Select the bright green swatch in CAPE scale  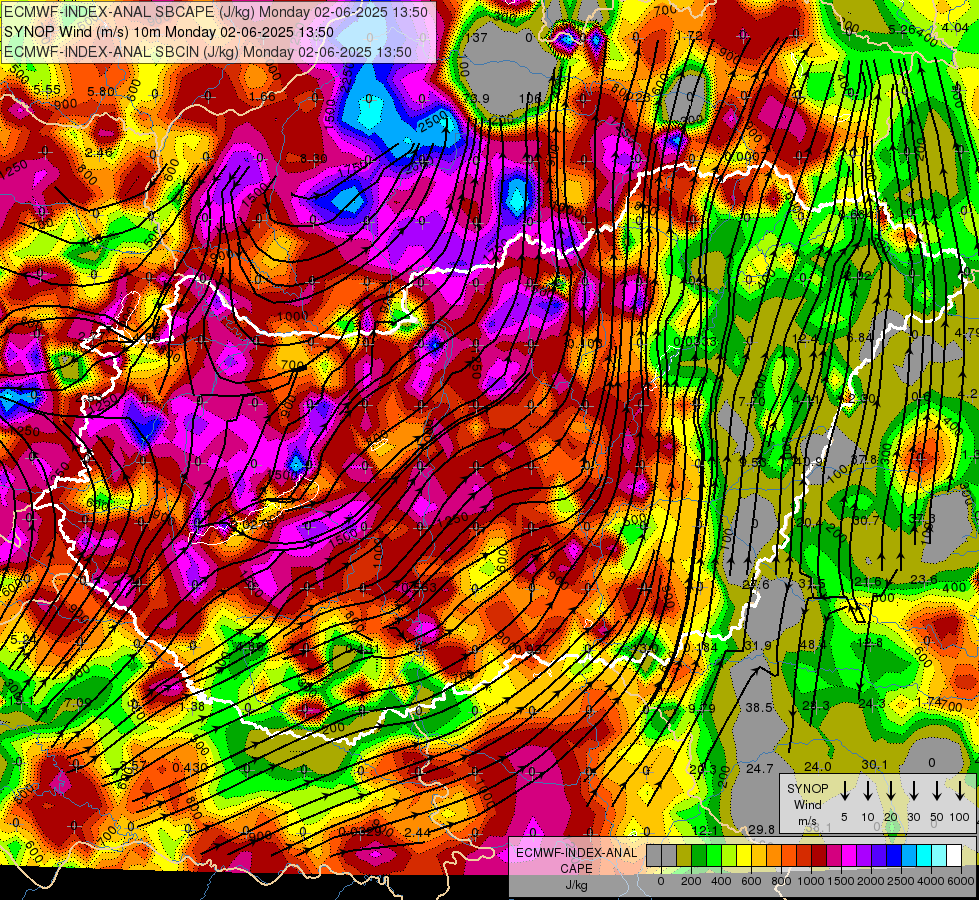(x=714, y=855)
